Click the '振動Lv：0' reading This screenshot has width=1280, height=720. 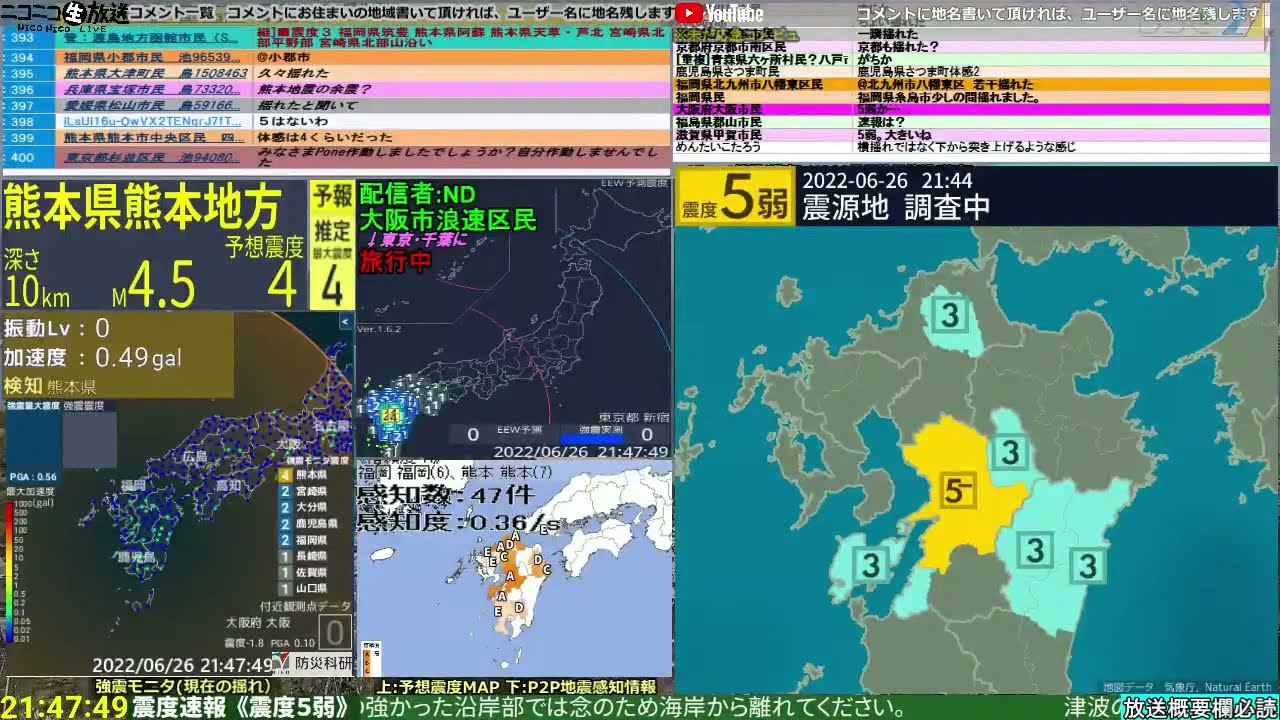pyautogui.click(x=57, y=328)
